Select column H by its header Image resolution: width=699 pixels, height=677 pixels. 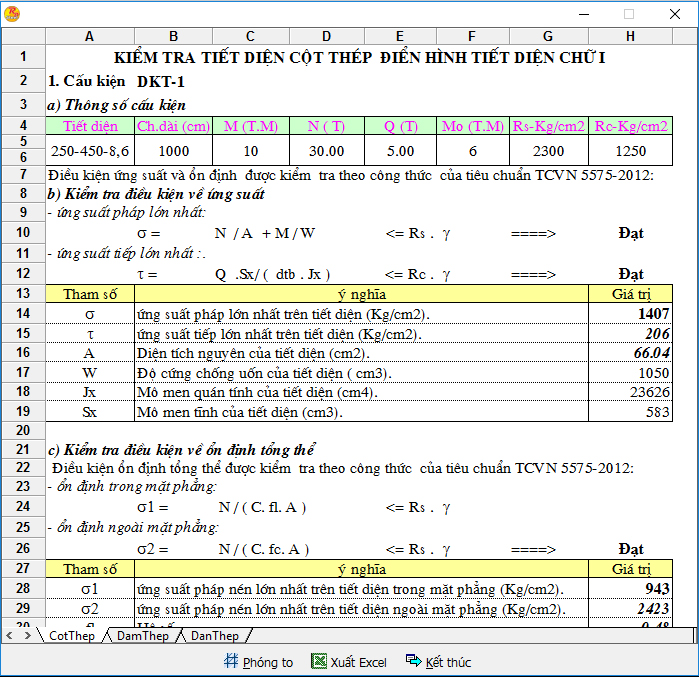(x=629, y=36)
